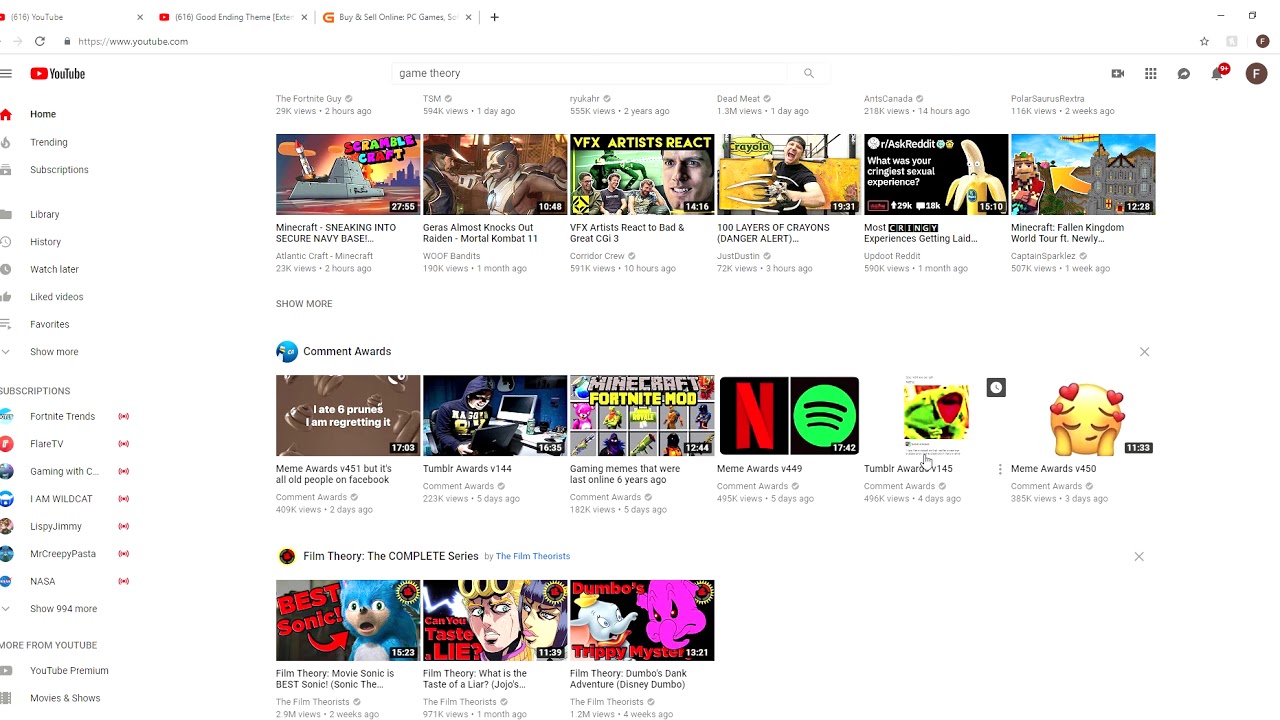
Task: Open the Comment Awards channel avatar
Action: [287, 351]
